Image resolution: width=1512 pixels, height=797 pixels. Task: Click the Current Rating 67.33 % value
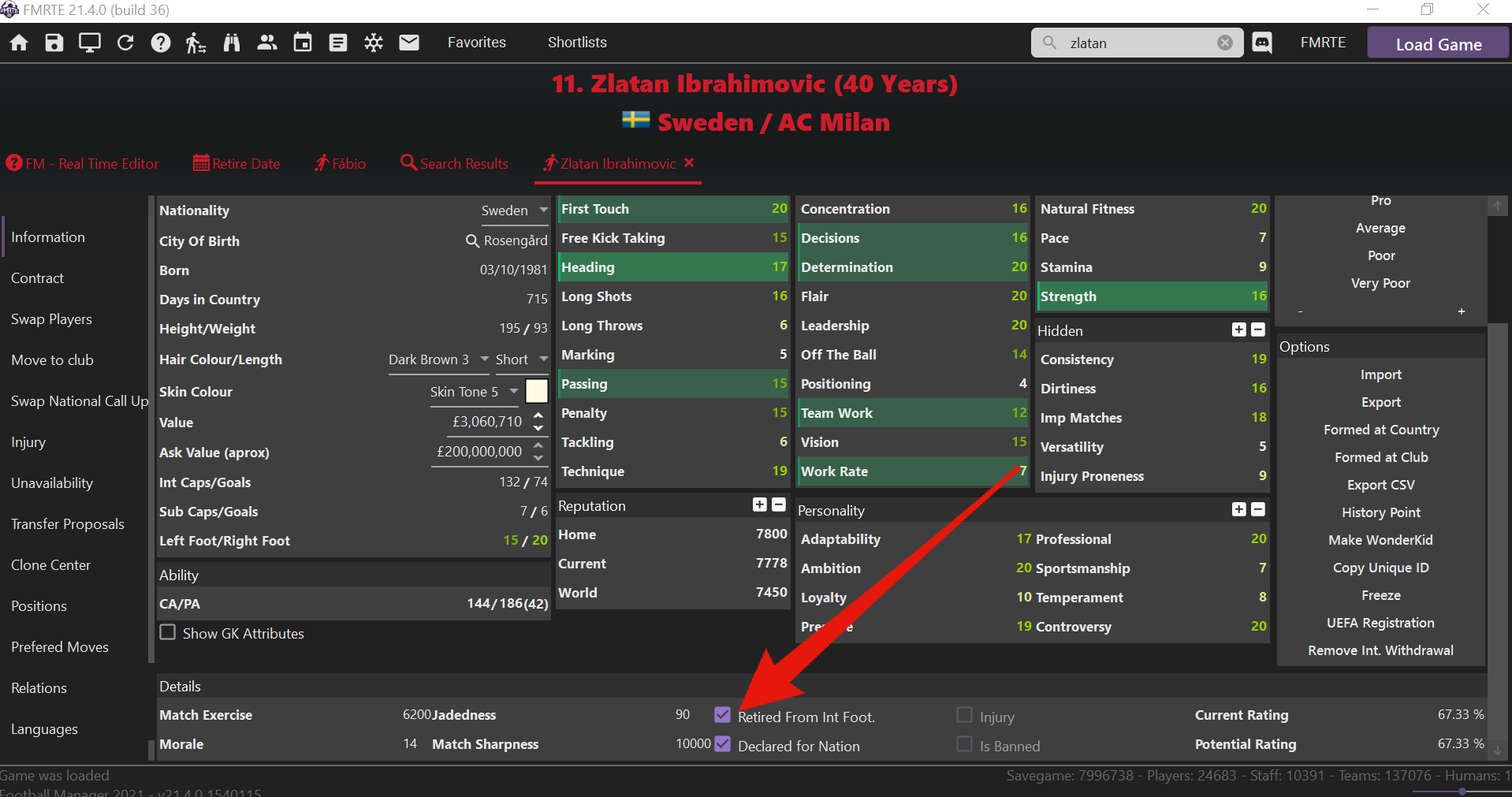[x=1461, y=714]
